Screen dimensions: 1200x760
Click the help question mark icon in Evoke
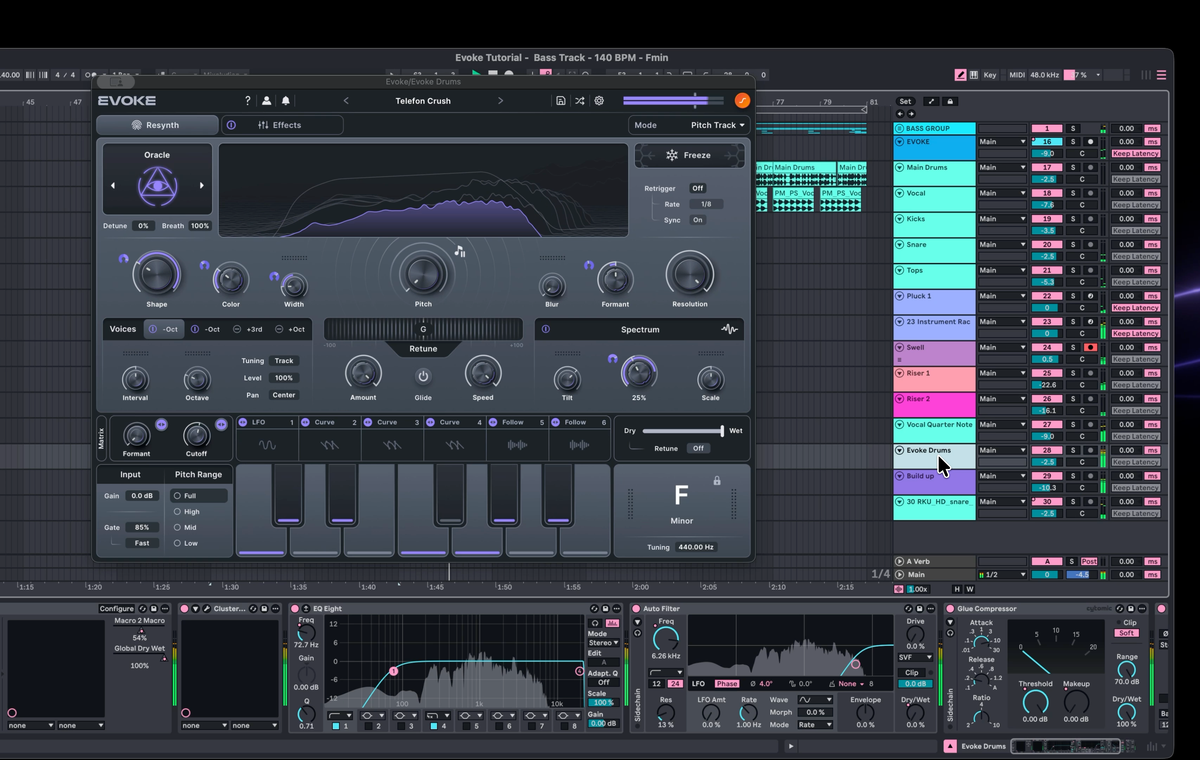(x=246, y=100)
